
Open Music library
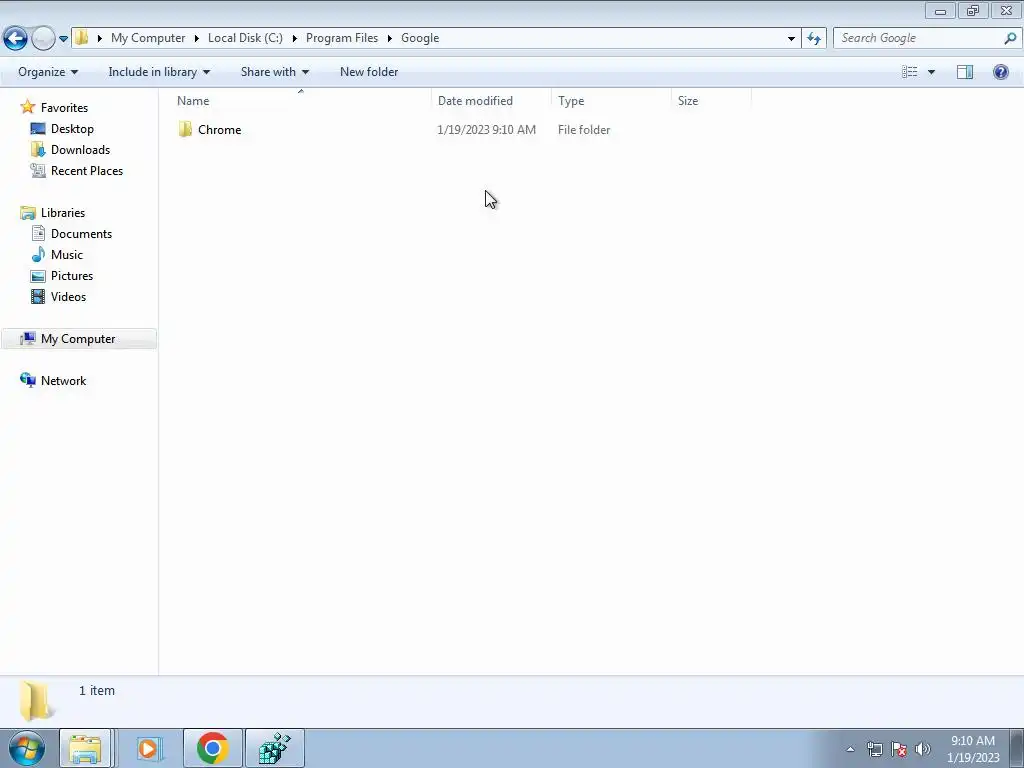pos(67,254)
